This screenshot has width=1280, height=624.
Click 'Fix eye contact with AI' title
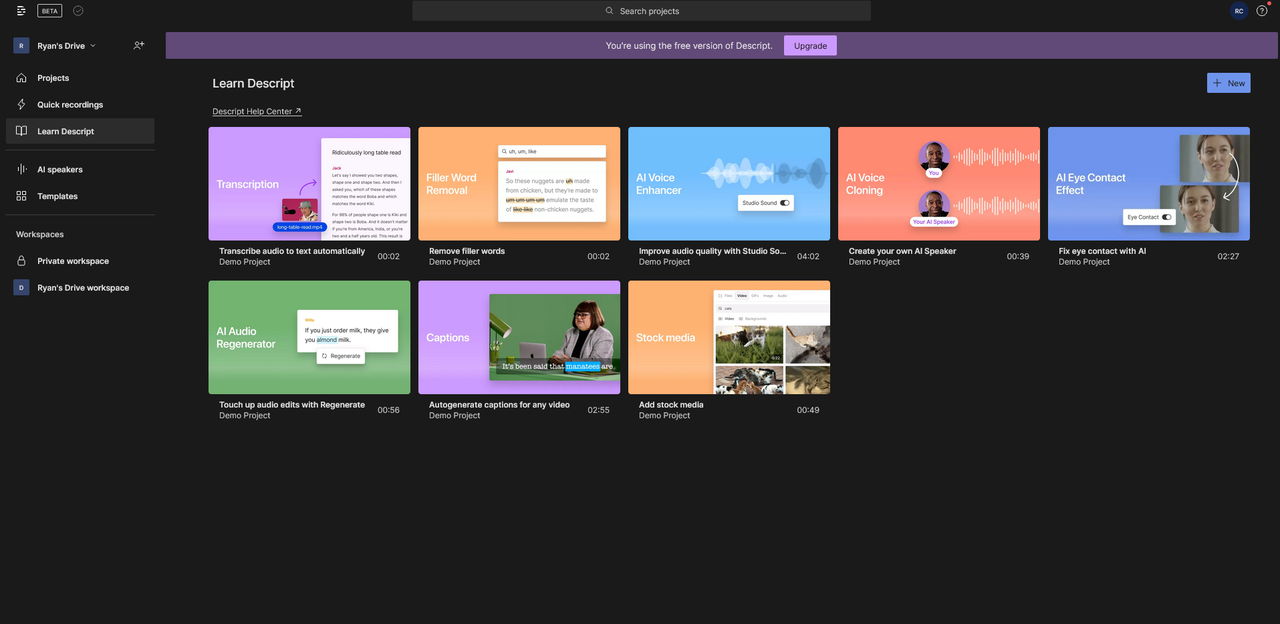1102,251
